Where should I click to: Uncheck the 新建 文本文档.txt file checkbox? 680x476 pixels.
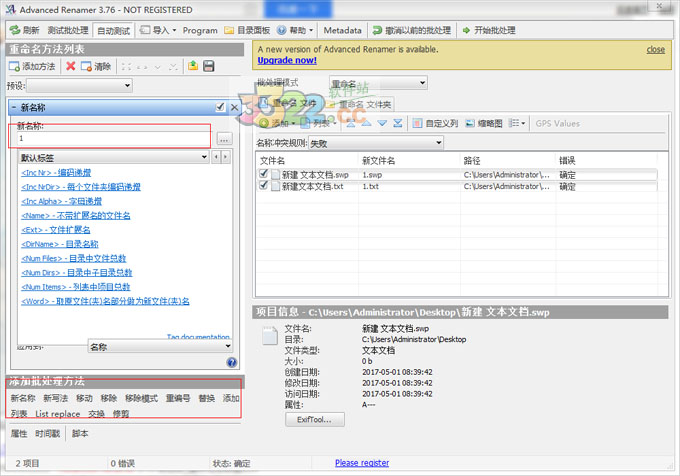pos(264,186)
